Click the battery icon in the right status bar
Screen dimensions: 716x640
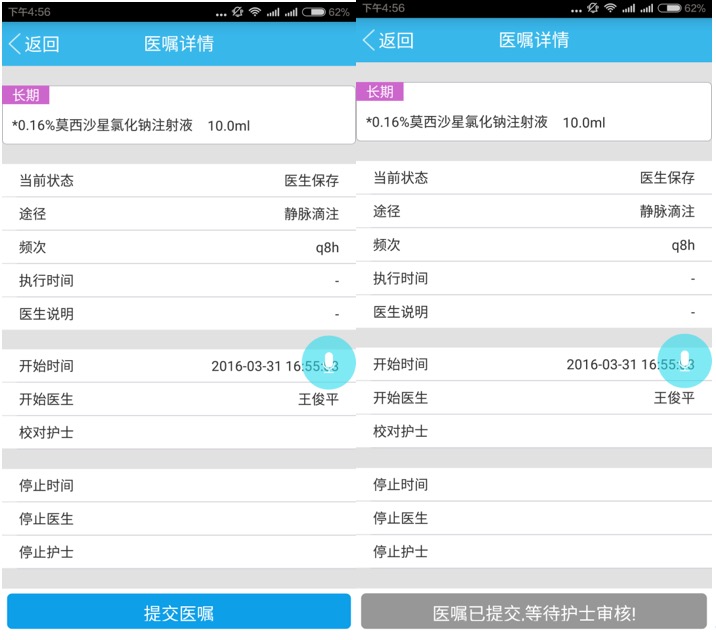(x=670, y=9)
